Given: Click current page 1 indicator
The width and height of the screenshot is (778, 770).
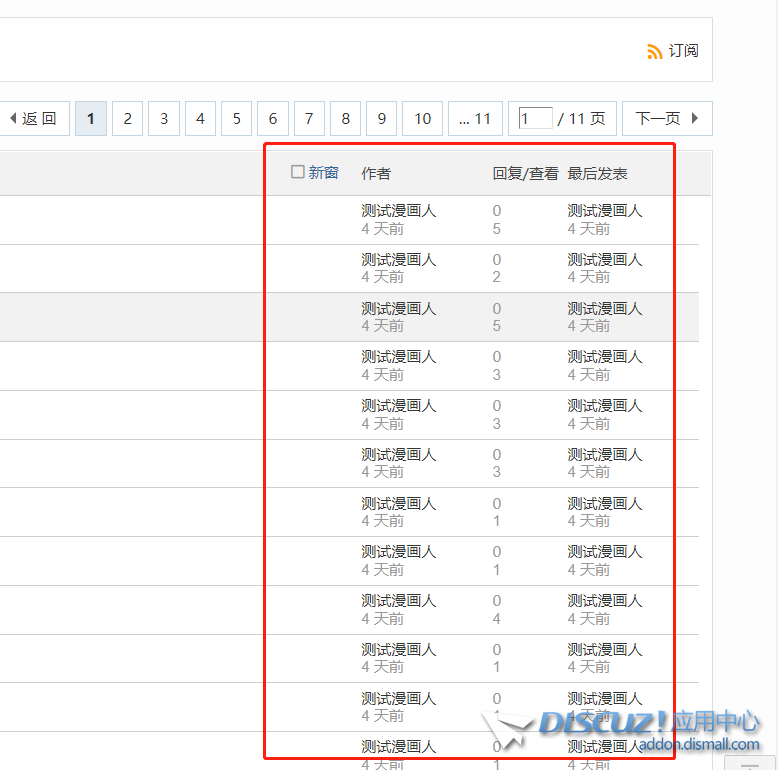Looking at the screenshot, I should pyautogui.click(x=91, y=119).
